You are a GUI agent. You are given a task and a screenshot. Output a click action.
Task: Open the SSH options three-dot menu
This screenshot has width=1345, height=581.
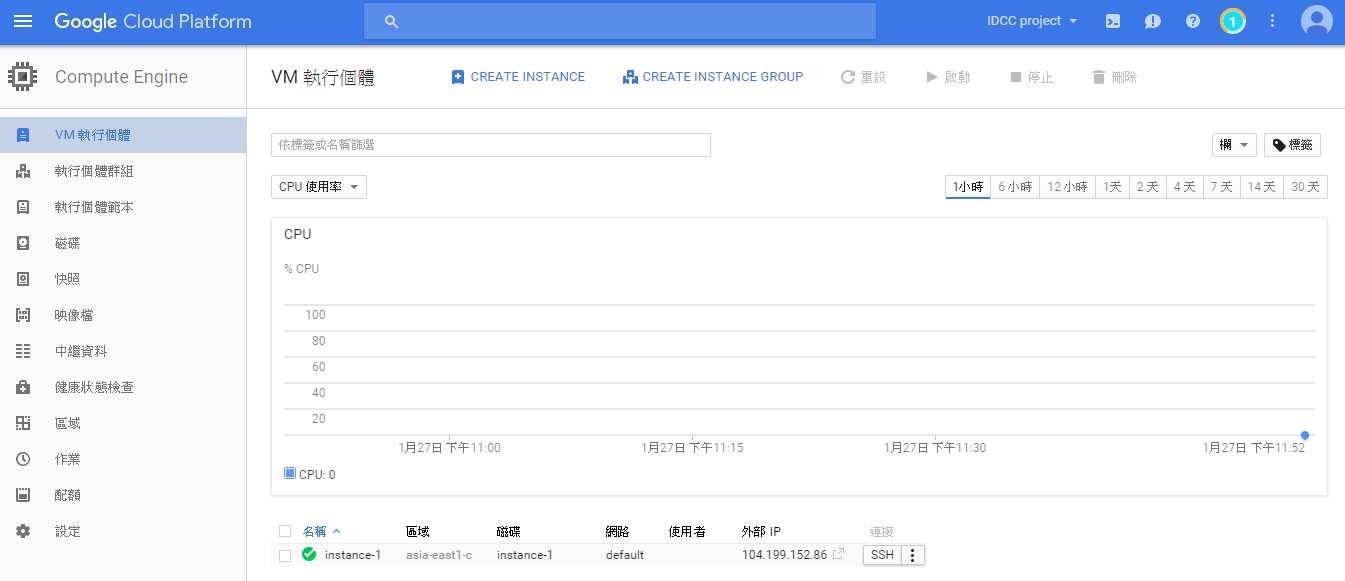coord(913,555)
